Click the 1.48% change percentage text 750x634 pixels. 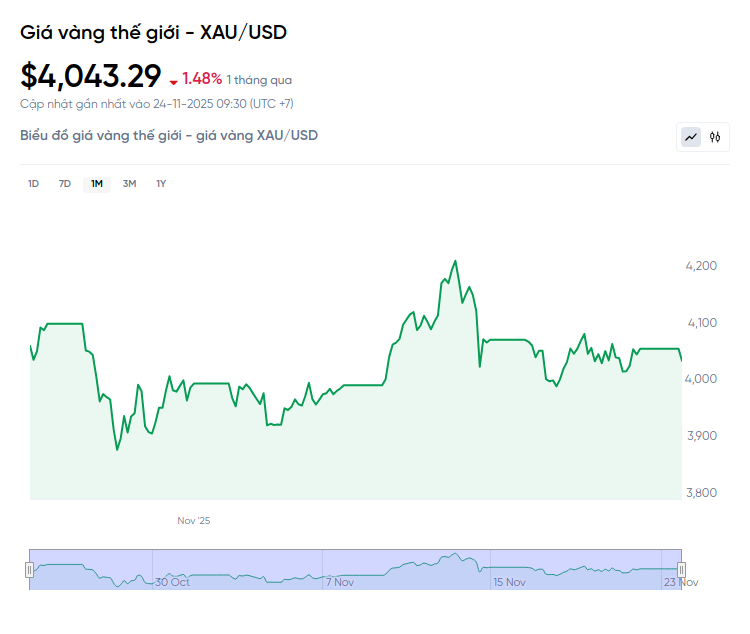[201, 79]
